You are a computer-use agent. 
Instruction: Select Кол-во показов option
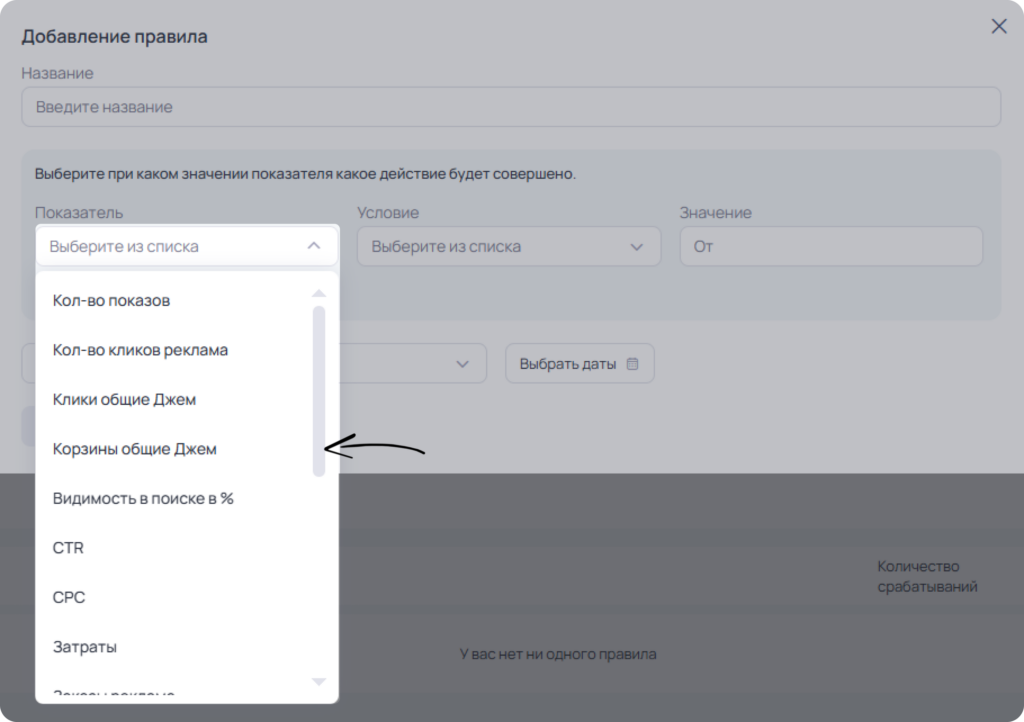111,300
